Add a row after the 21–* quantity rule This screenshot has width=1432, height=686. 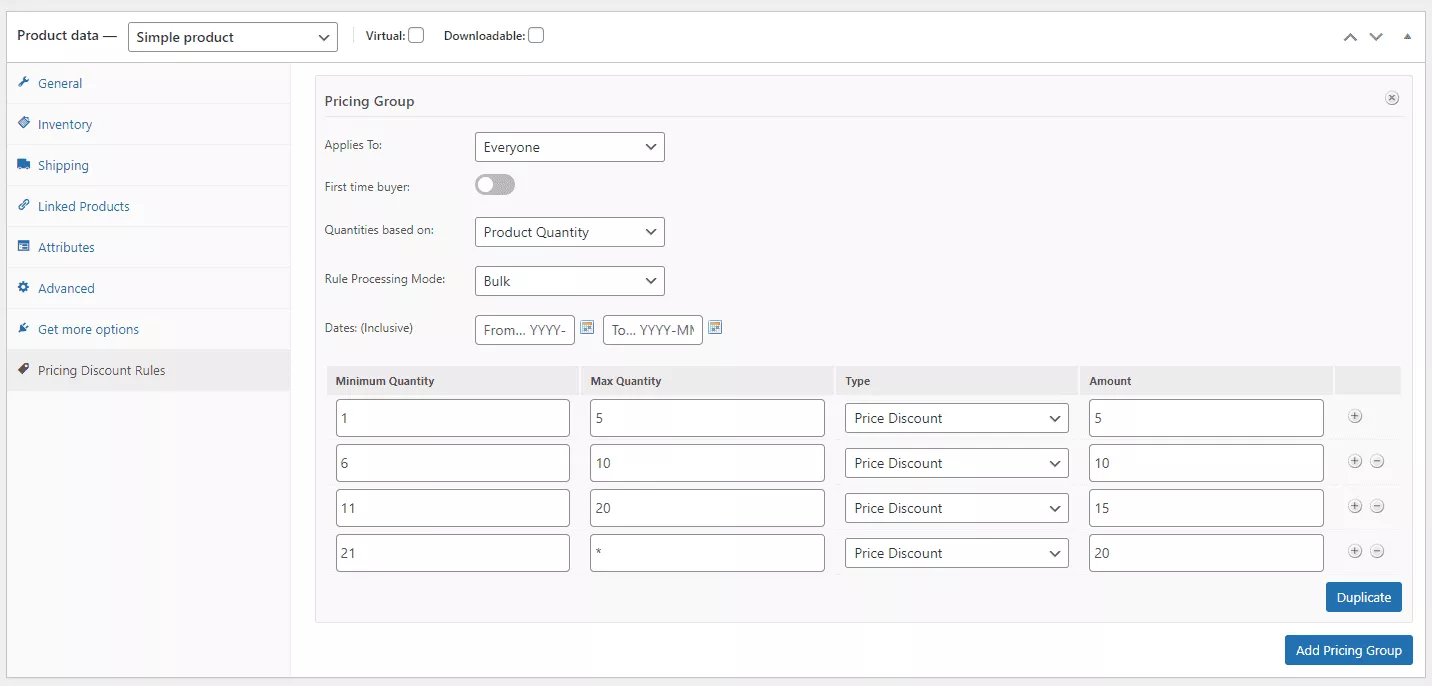coord(1355,551)
